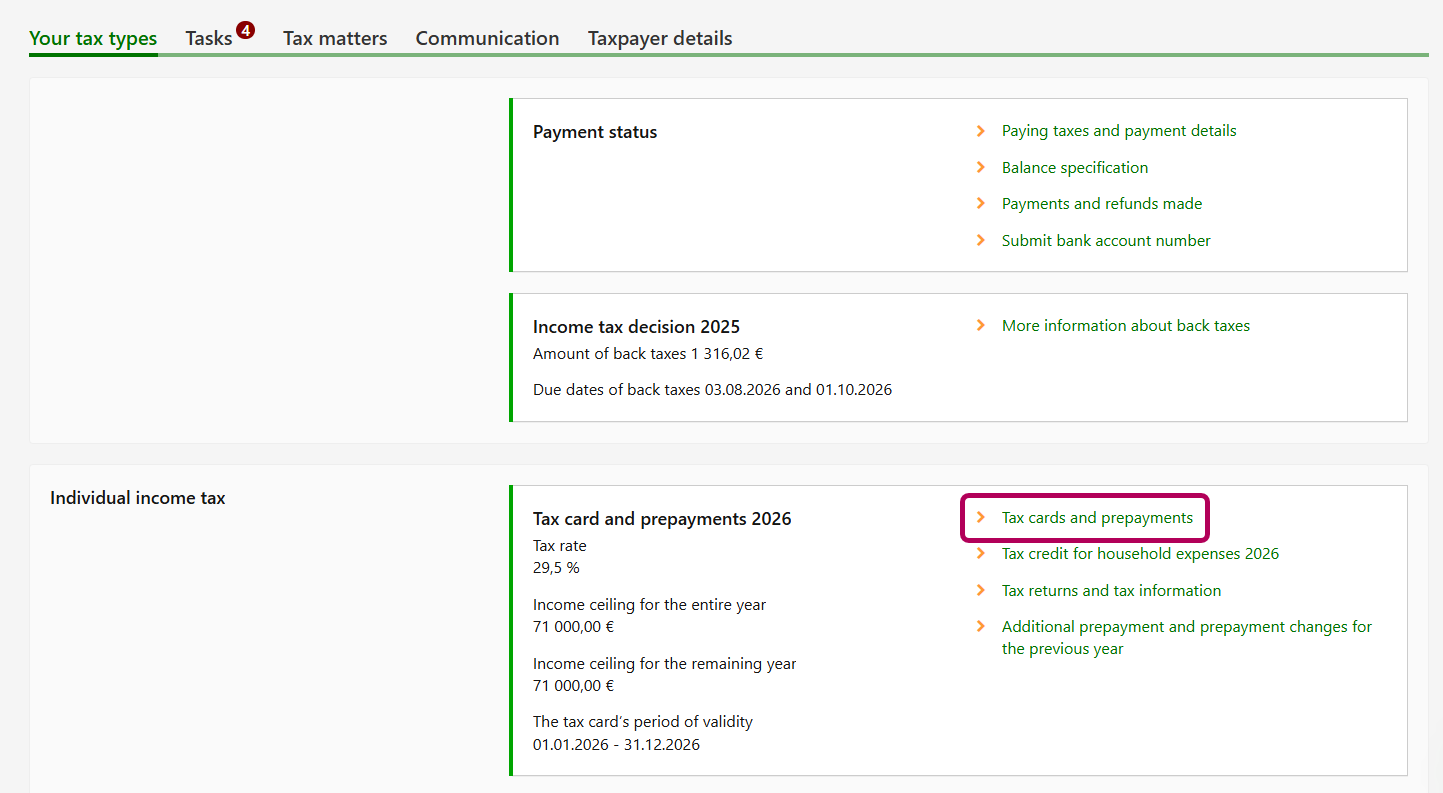This screenshot has width=1443, height=793.
Task: Go to the Communication tab
Action: click(487, 38)
